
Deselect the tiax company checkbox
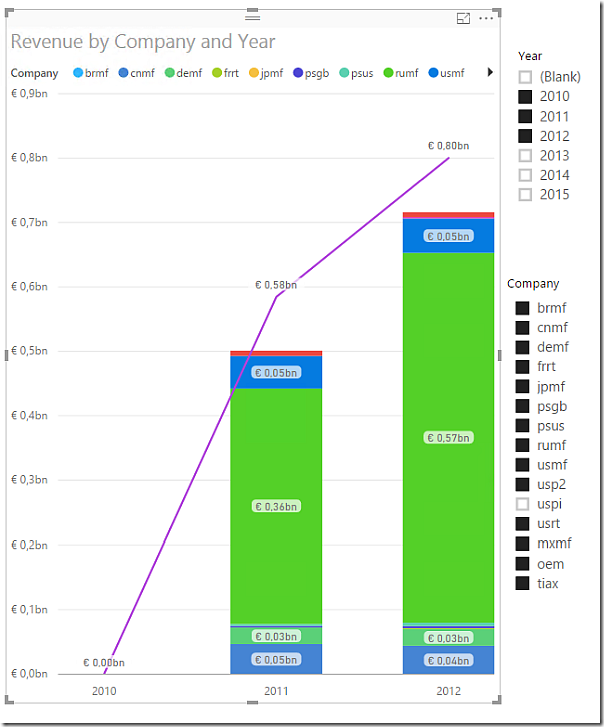(522, 583)
